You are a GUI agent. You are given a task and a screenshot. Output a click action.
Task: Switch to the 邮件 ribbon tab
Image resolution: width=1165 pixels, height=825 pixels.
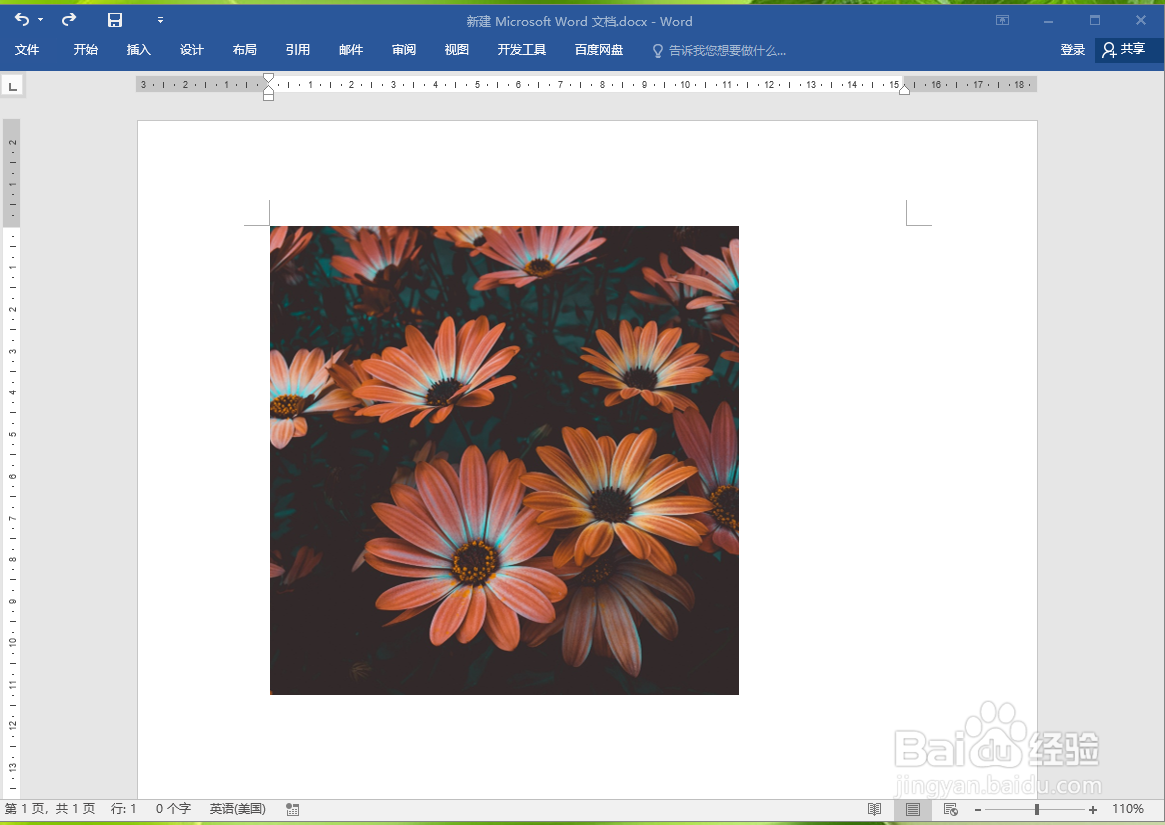click(351, 50)
